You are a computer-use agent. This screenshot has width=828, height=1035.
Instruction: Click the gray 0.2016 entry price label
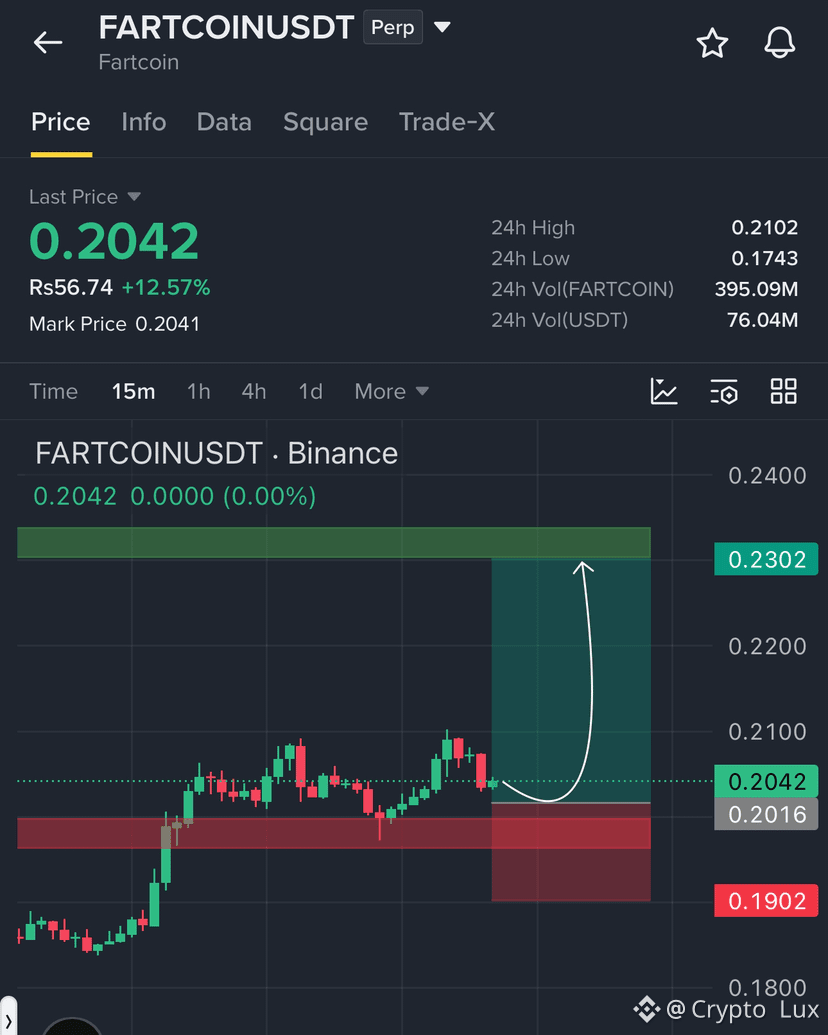coord(766,814)
